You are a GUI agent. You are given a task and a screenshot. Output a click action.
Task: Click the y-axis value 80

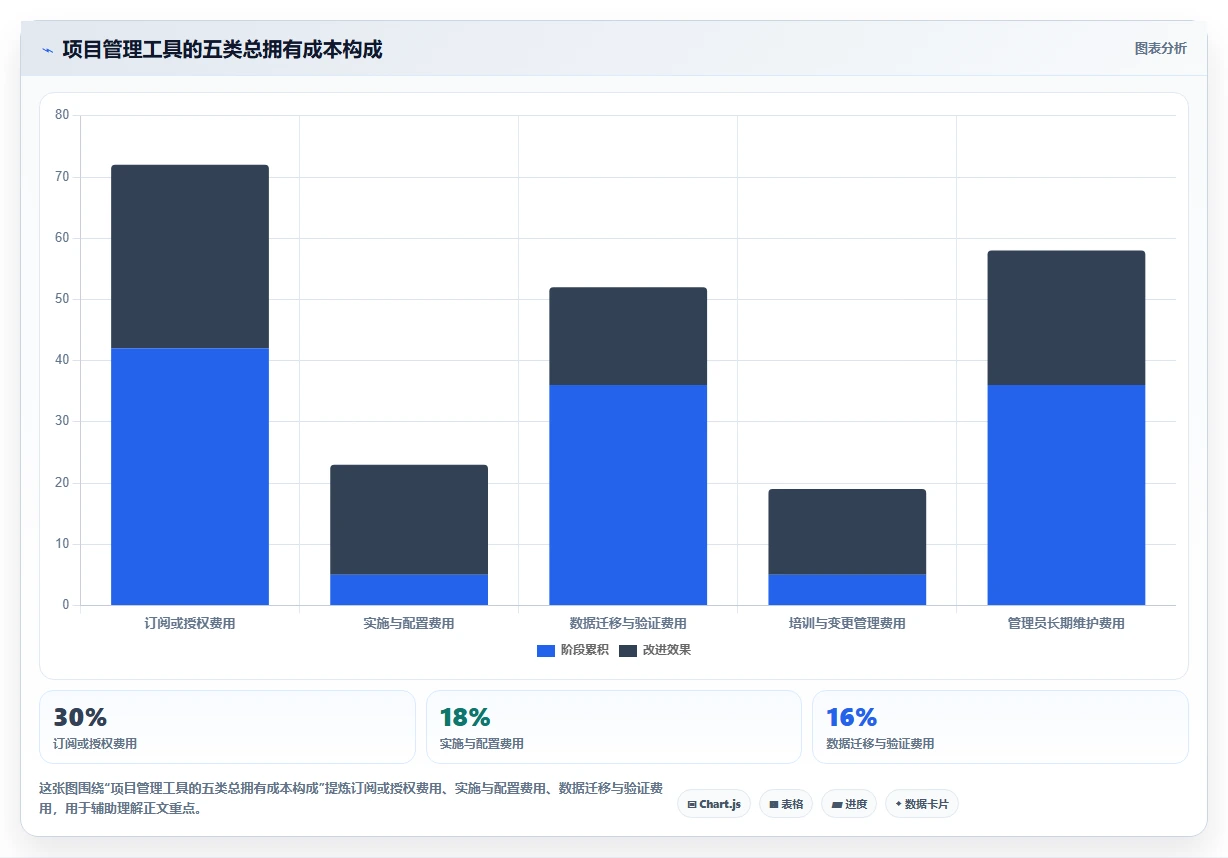click(62, 115)
